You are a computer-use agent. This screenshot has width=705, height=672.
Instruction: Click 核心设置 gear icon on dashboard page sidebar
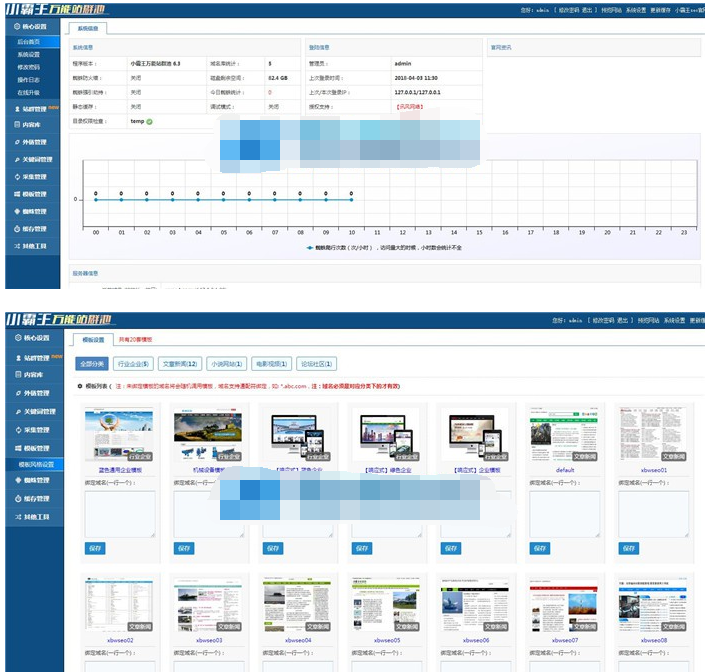point(17,27)
